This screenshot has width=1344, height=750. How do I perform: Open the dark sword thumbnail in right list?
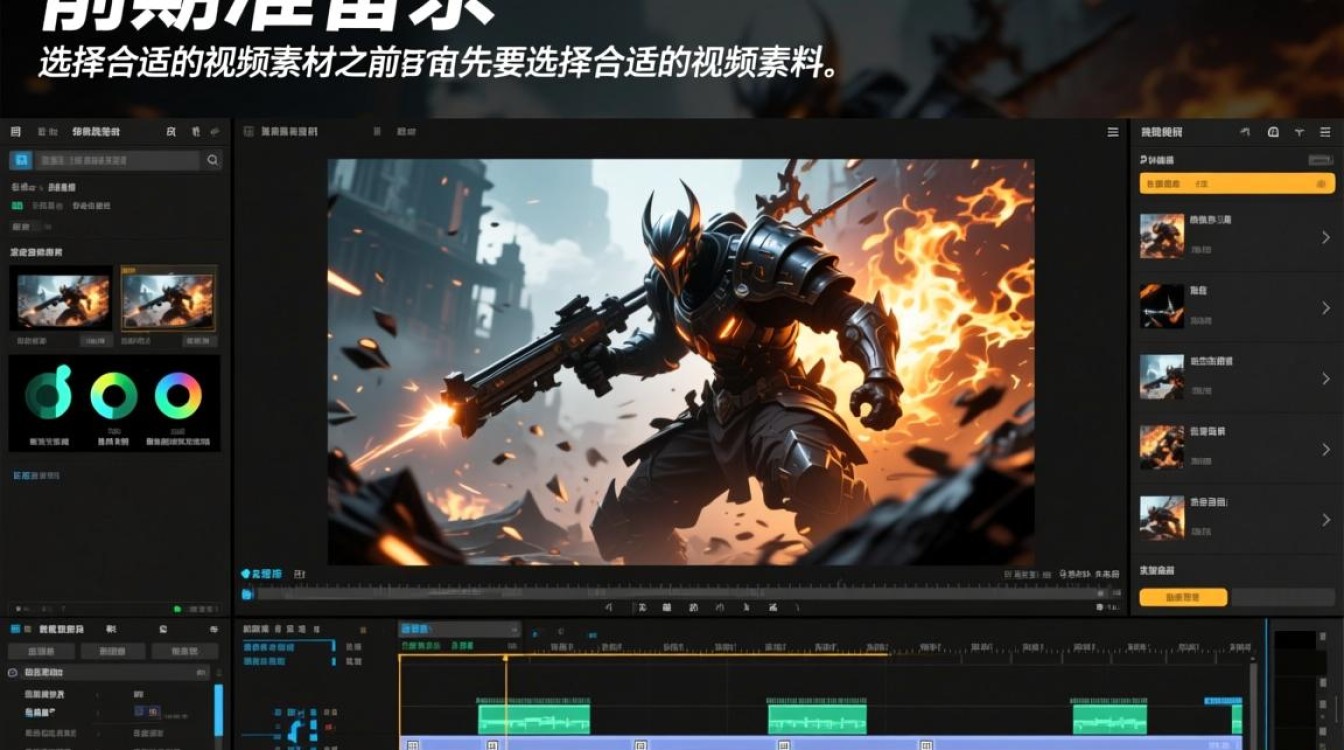(1162, 306)
